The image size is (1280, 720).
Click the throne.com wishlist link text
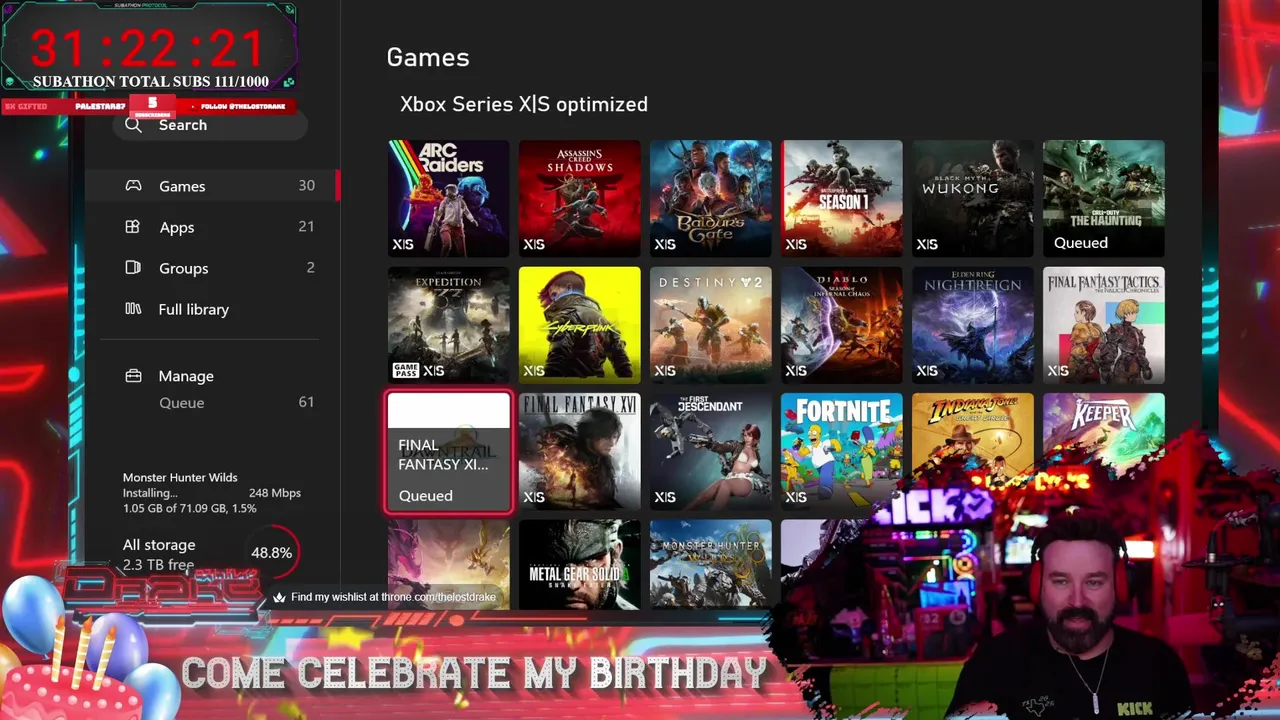click(x=393, y=597)
